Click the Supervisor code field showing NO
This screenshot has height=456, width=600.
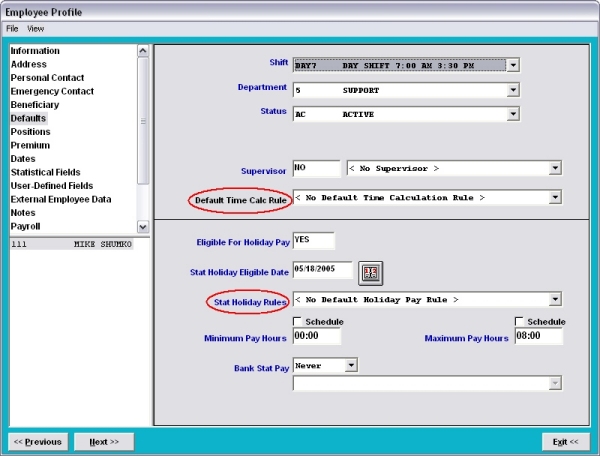pyautogui.click(x=316, y=168)
